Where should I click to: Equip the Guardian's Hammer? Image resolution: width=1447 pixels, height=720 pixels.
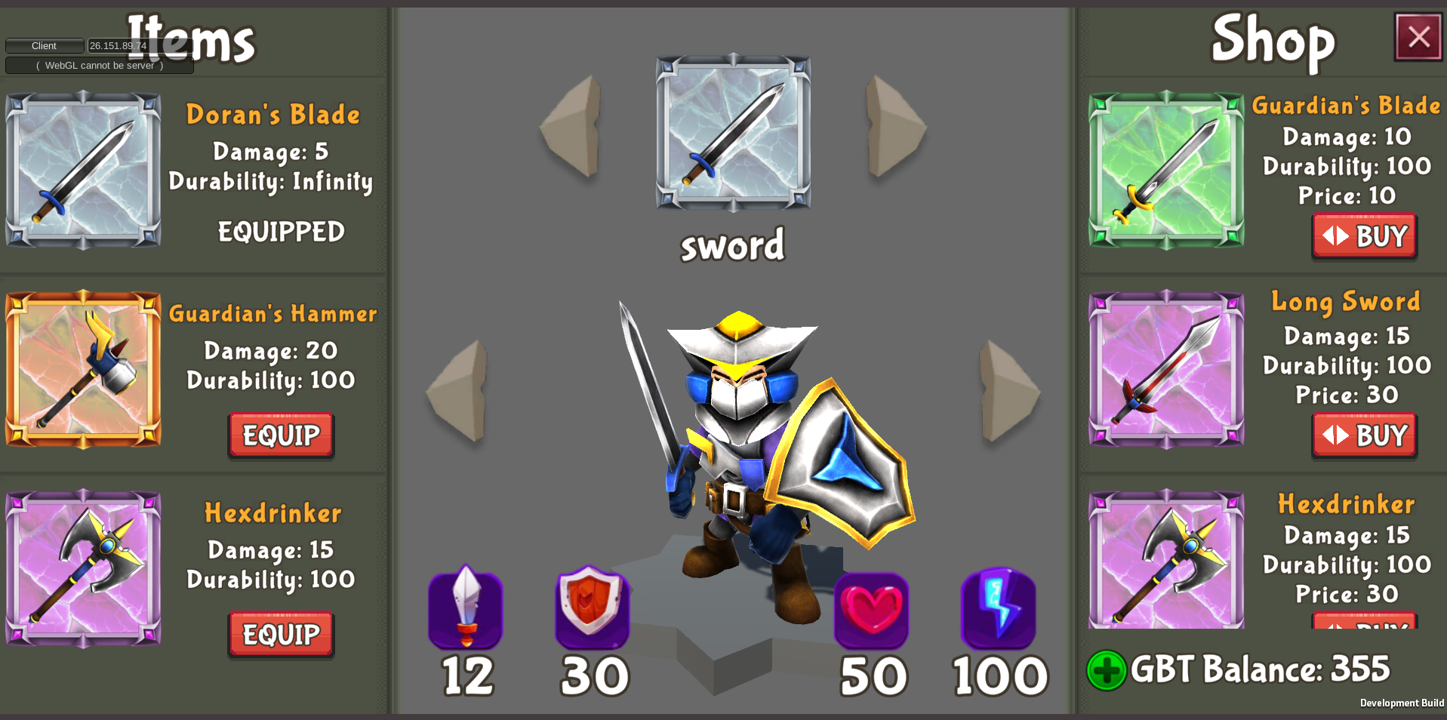(281, 435)
